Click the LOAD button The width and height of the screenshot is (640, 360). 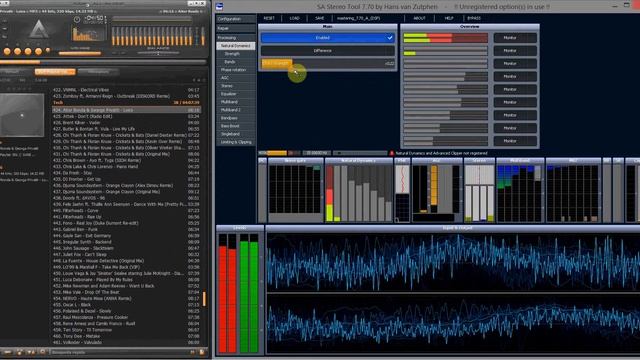click(x=294, y=18)
